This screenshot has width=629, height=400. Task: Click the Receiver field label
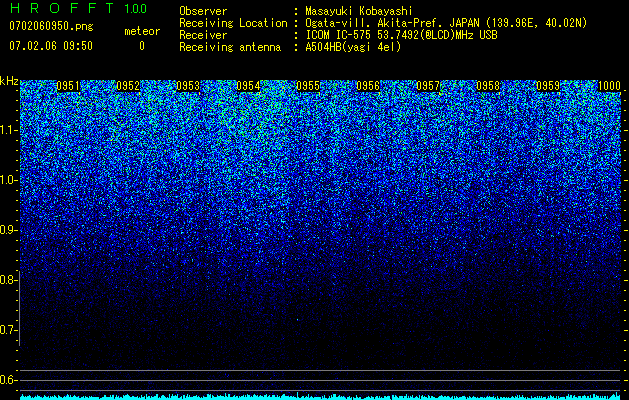point(203,35)
